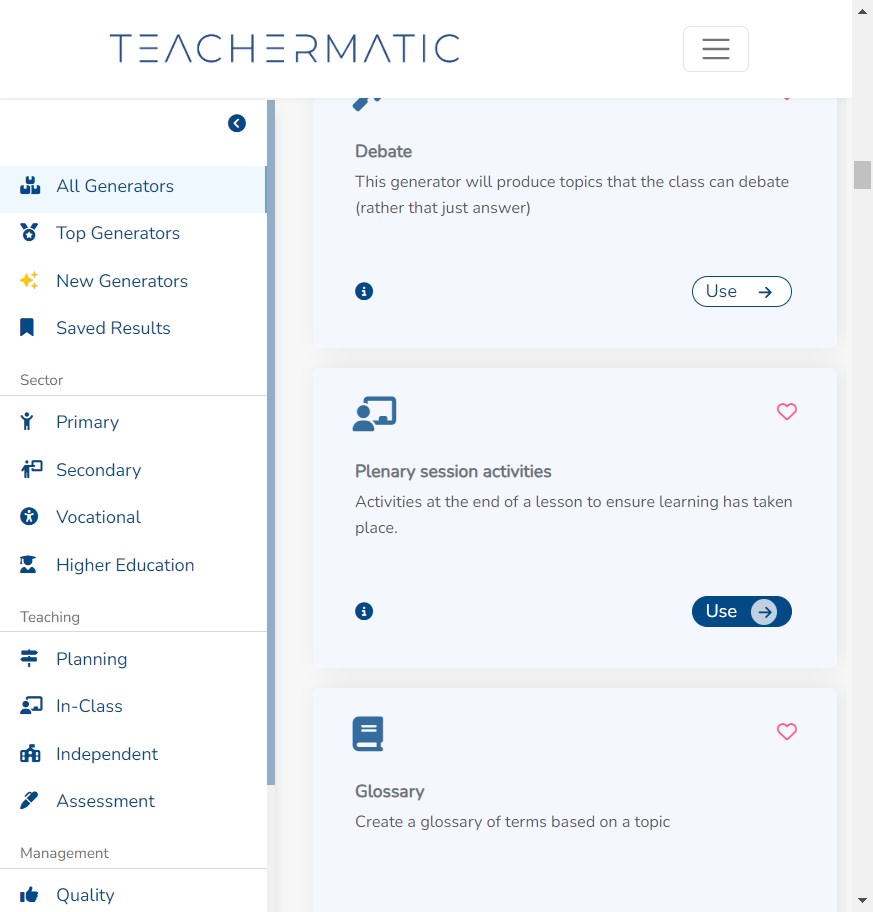Image resolution: width=873 pixels, height=912 pixels.
Task: Use the Debate generator
Action: pyautogui.click(x=742, y=291)
